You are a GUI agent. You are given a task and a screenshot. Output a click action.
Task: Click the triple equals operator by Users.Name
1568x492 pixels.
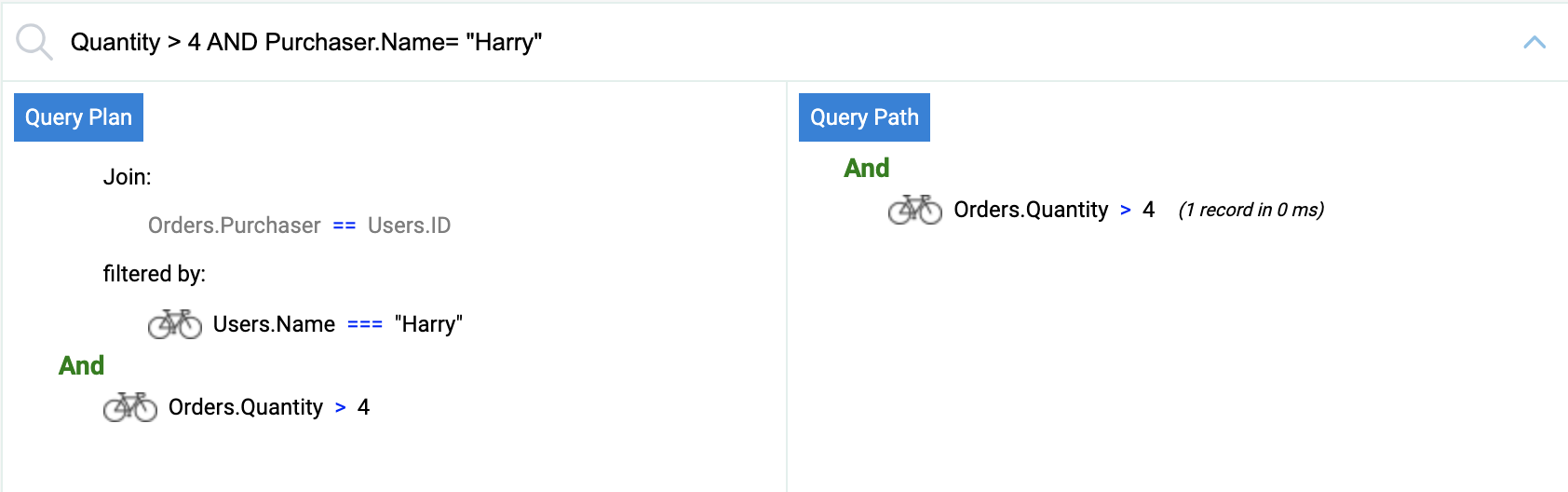[x=365, y=325]
